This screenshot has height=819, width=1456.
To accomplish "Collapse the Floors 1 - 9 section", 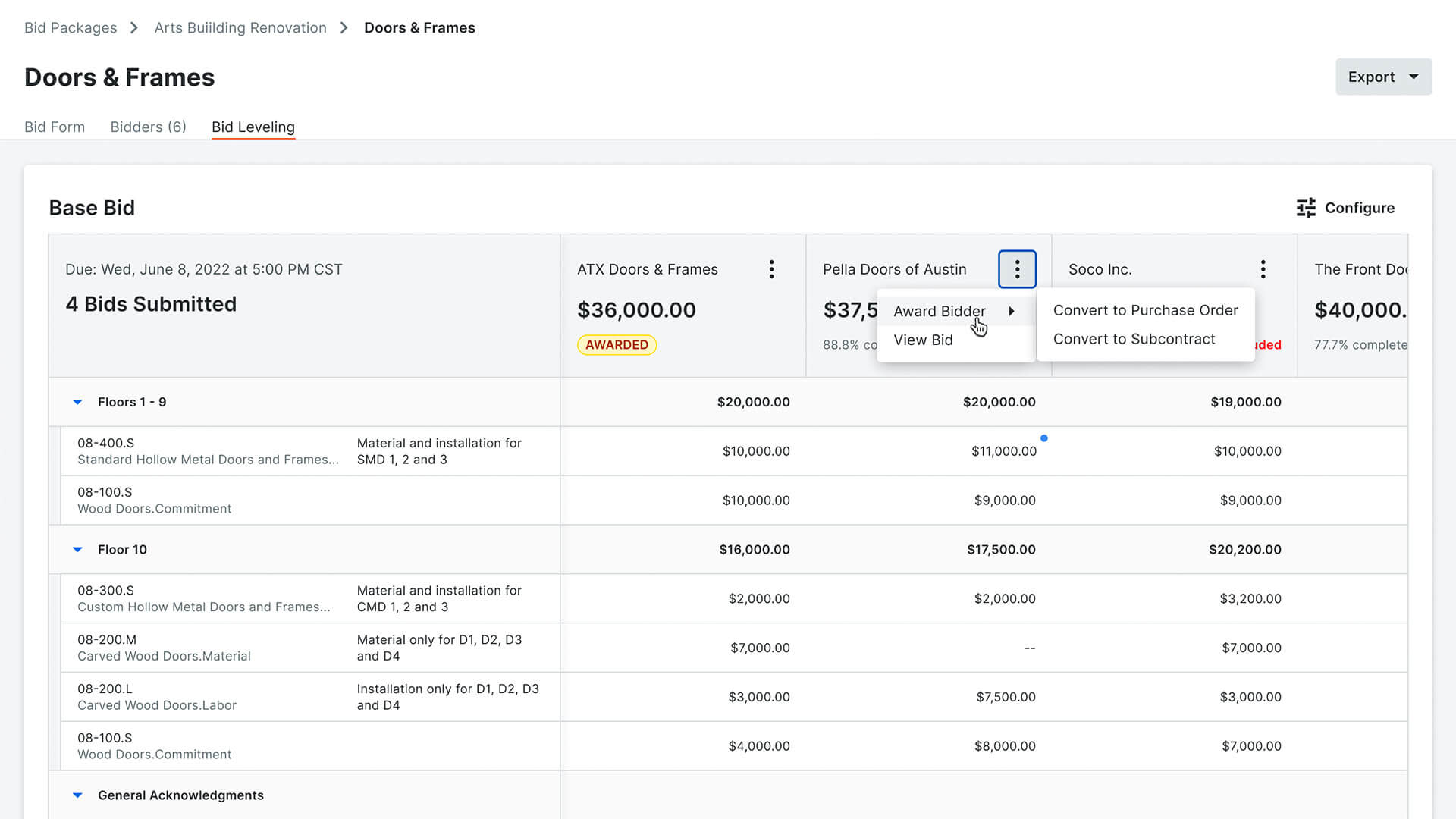I will pyautogui.click(x=77, y=403).
